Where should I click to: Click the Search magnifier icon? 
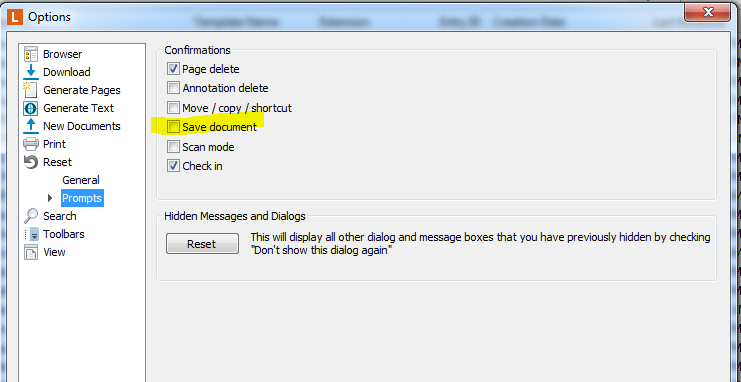pos(31,216)
